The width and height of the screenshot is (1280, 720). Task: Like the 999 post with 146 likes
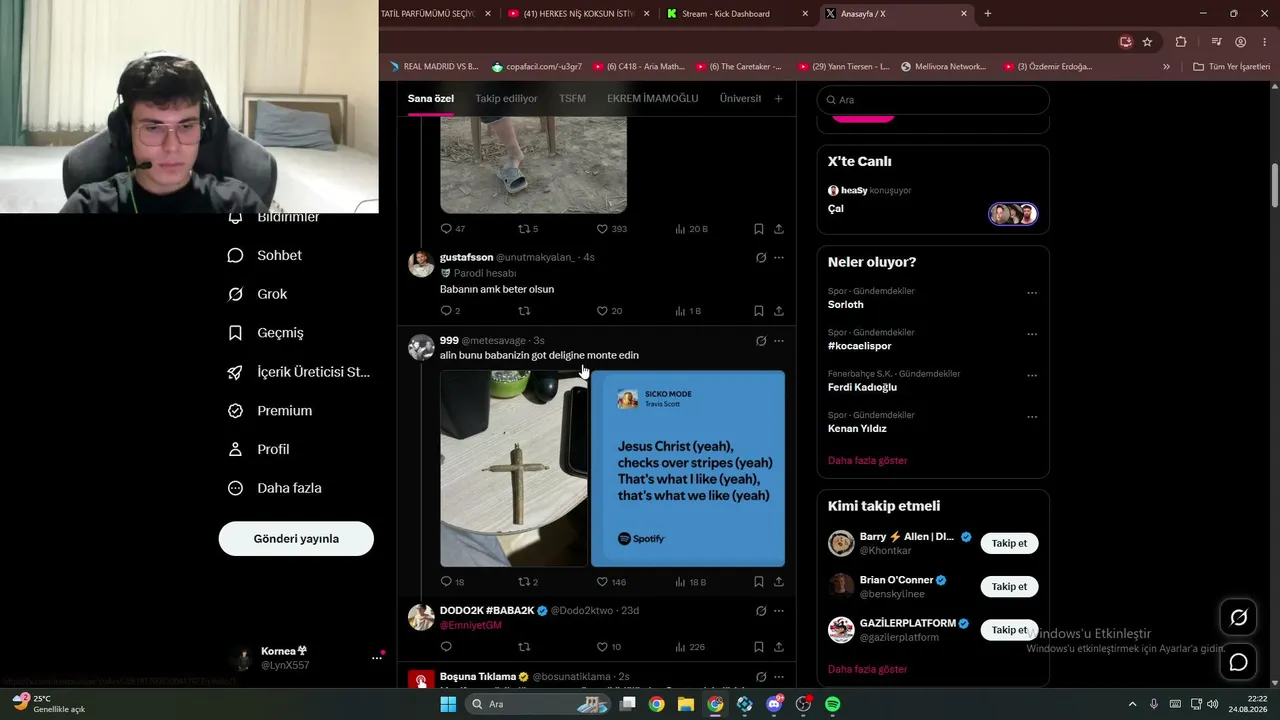coord(602,582)
